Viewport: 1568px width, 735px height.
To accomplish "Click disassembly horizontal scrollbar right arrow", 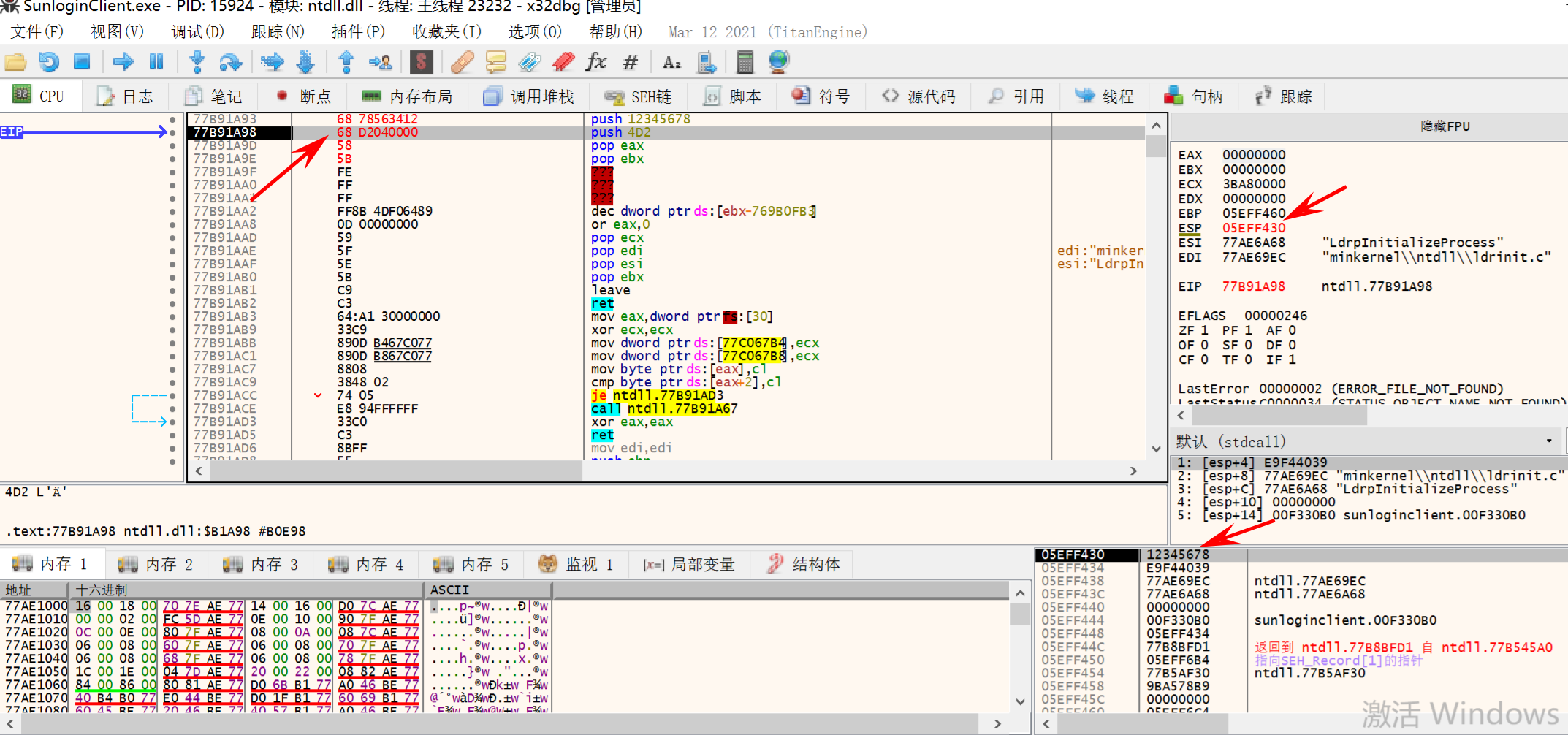I will pos(1133,471).
